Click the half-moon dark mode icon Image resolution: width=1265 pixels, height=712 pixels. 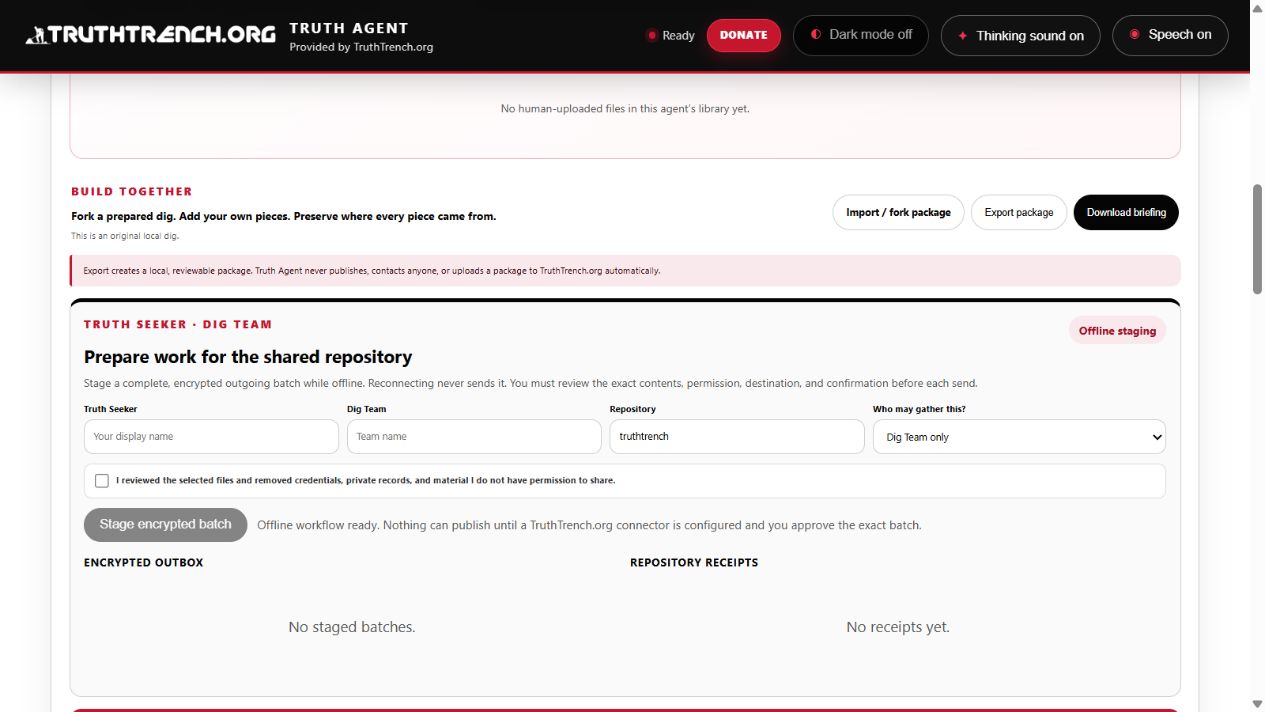tap(816, 35)
